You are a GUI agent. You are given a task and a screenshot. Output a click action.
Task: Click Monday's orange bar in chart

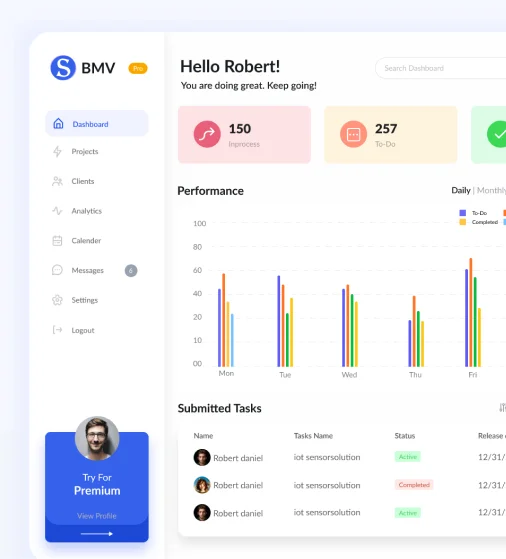pos(224,320)
